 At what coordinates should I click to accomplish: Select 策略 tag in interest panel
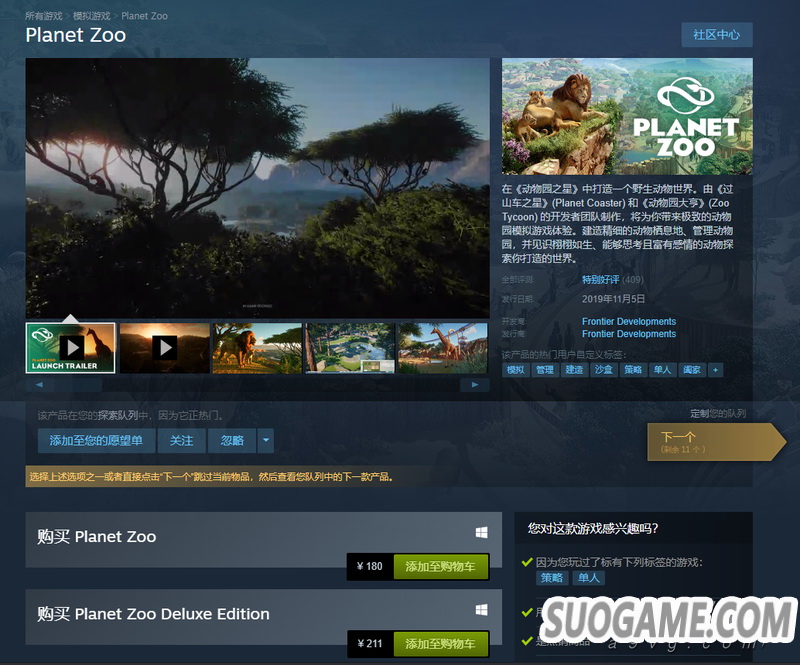pos(552,578)
